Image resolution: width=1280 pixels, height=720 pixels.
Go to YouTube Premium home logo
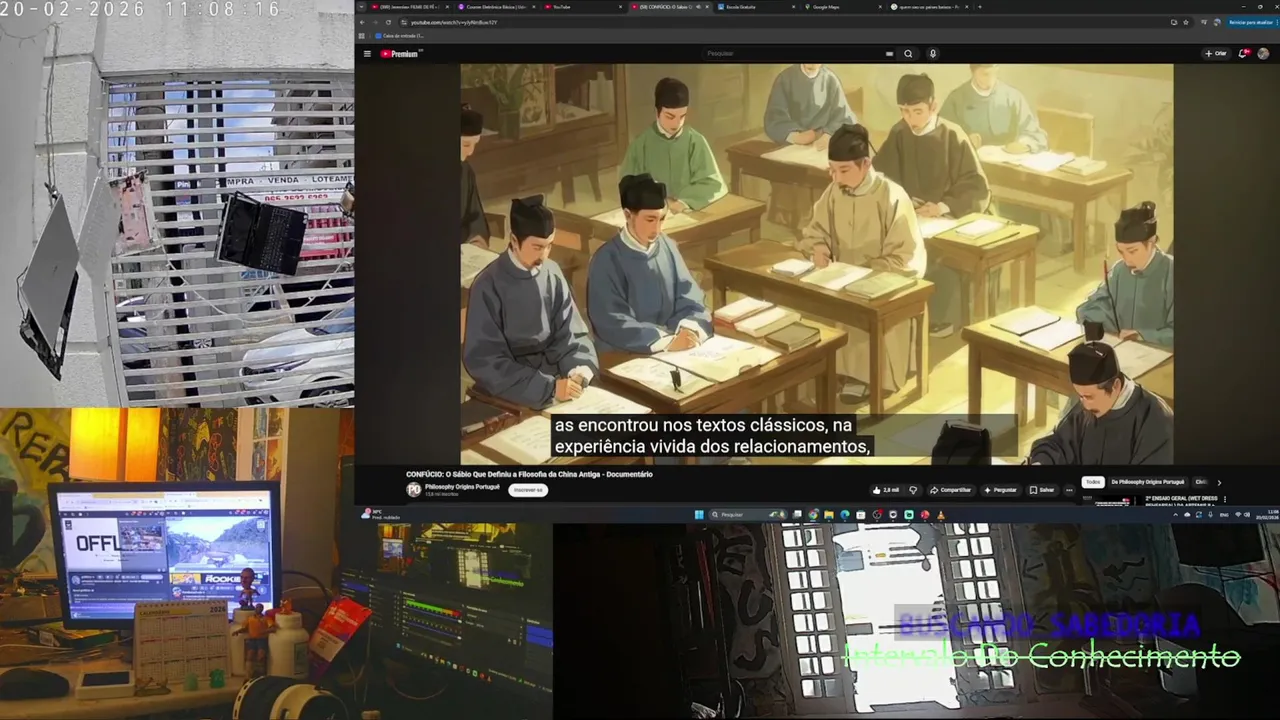[x=399, y=54]
